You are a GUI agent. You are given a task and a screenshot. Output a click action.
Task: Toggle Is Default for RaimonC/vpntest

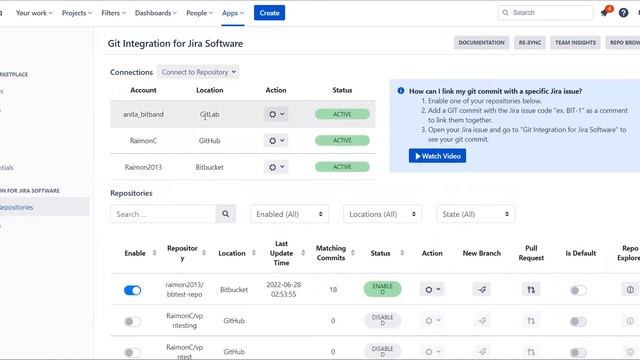pyautogui.click(x=578, y=352)
